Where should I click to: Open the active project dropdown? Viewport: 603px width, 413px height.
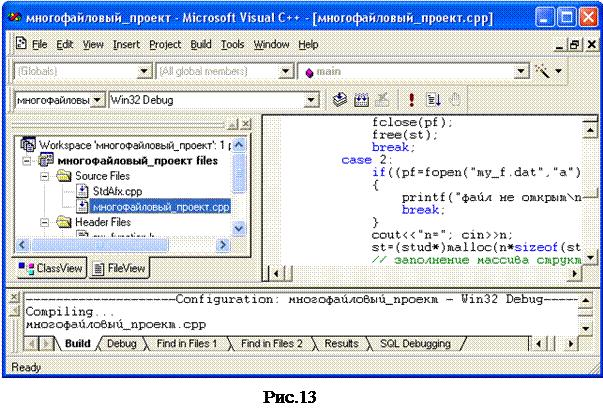click(97, 100)
